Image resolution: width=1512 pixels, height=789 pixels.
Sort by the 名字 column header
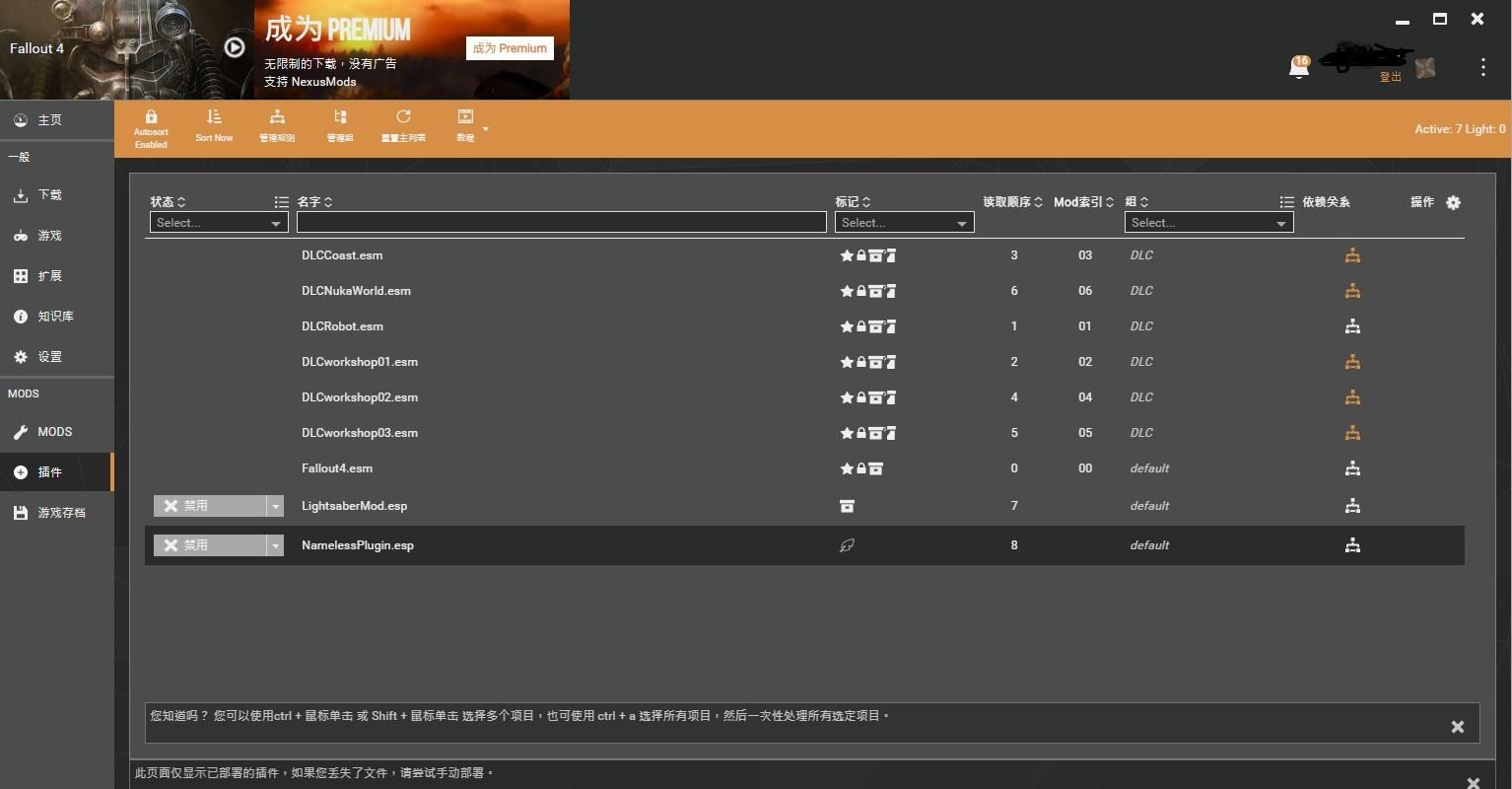coord(314,202)
